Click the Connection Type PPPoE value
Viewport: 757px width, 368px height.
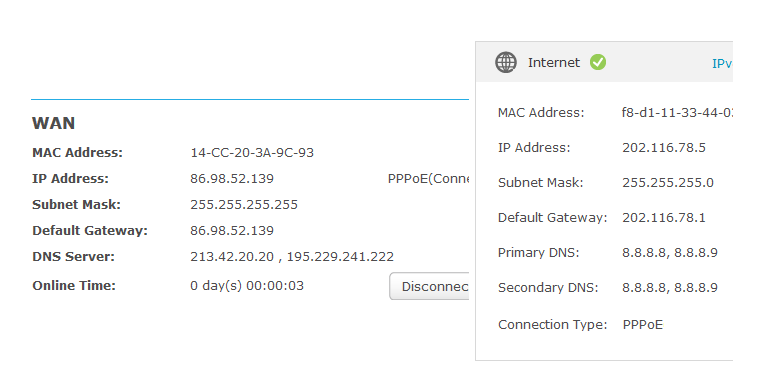point(643,325)
